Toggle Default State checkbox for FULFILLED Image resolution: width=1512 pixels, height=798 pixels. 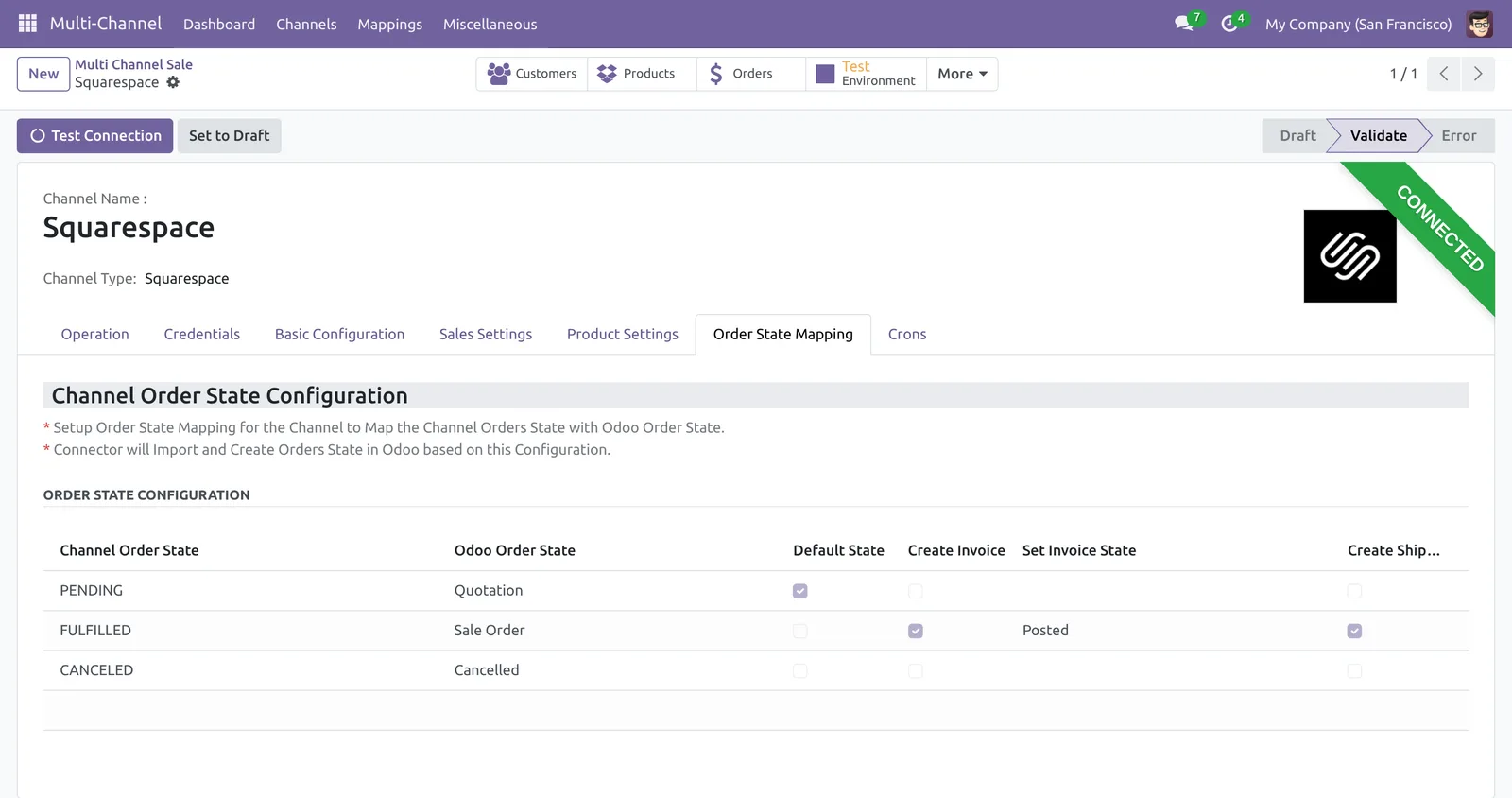click(800, 631)
